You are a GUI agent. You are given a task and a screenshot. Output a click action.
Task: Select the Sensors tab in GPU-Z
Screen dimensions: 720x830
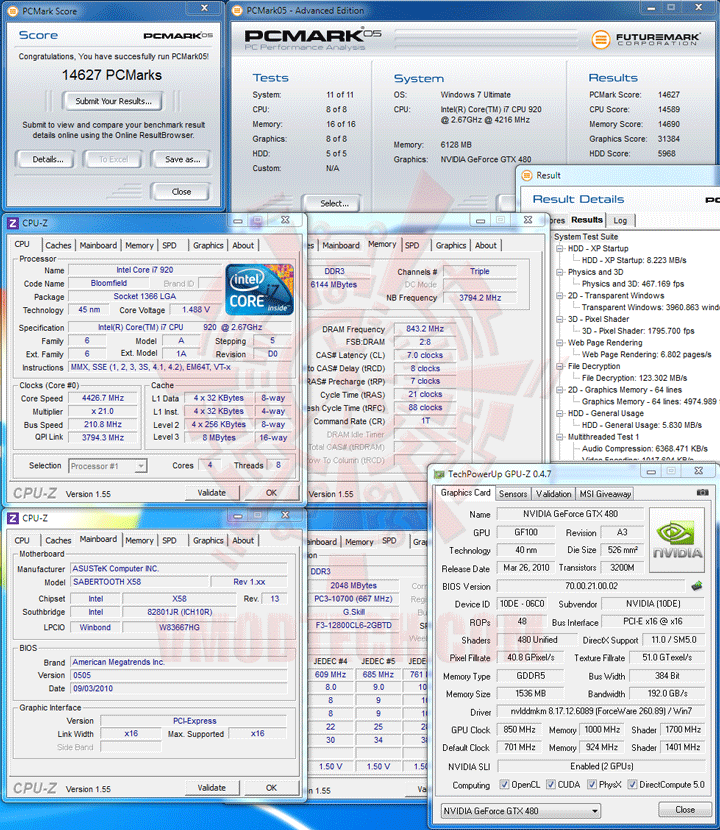click(x=513, y=494)
